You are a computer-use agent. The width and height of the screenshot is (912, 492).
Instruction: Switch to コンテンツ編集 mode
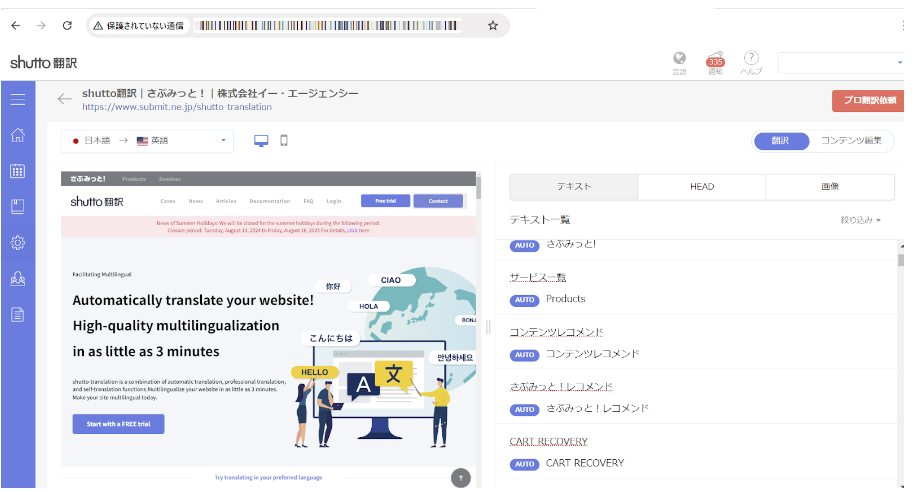[x=851, y=141]
